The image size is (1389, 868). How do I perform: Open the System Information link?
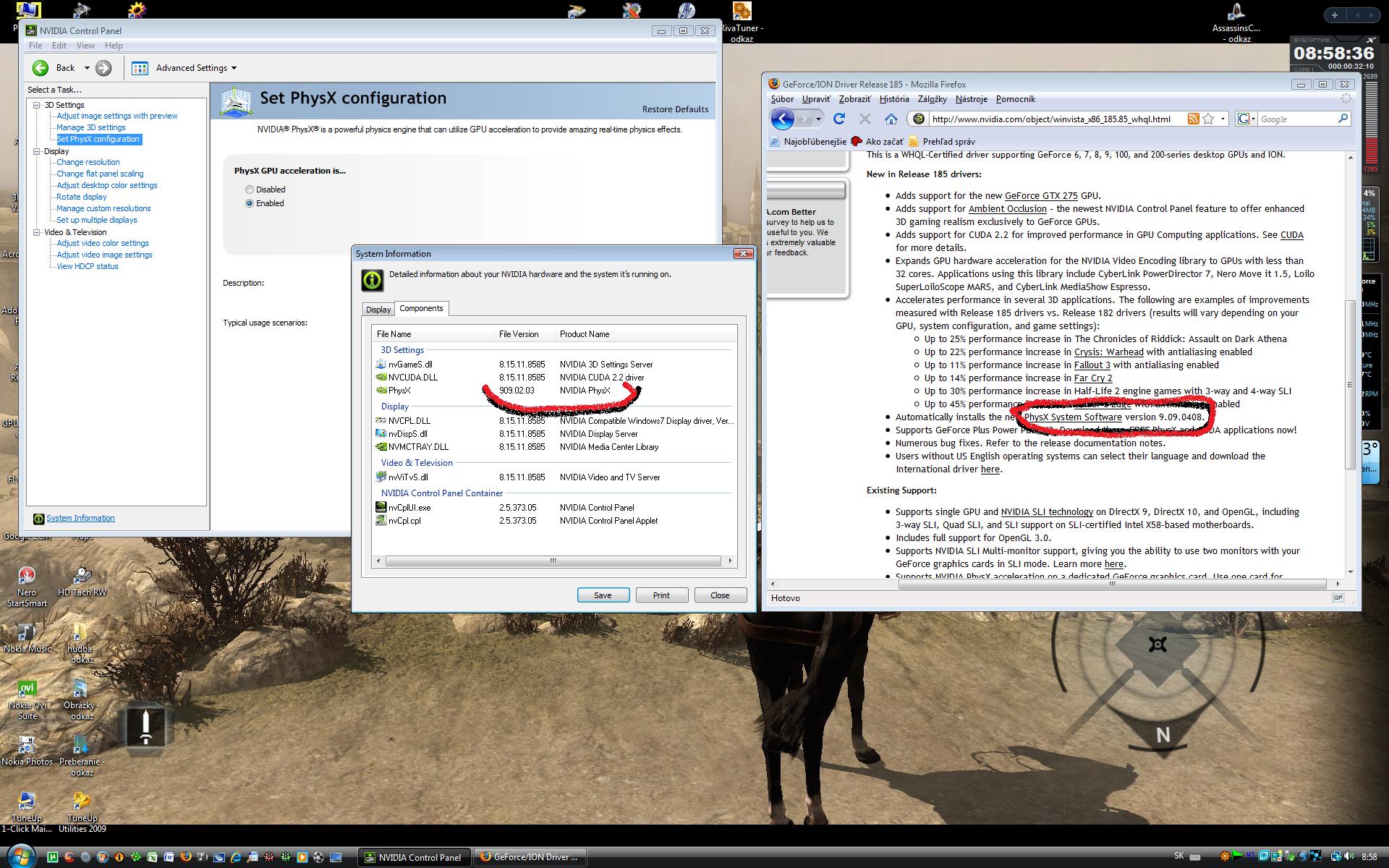80,519
